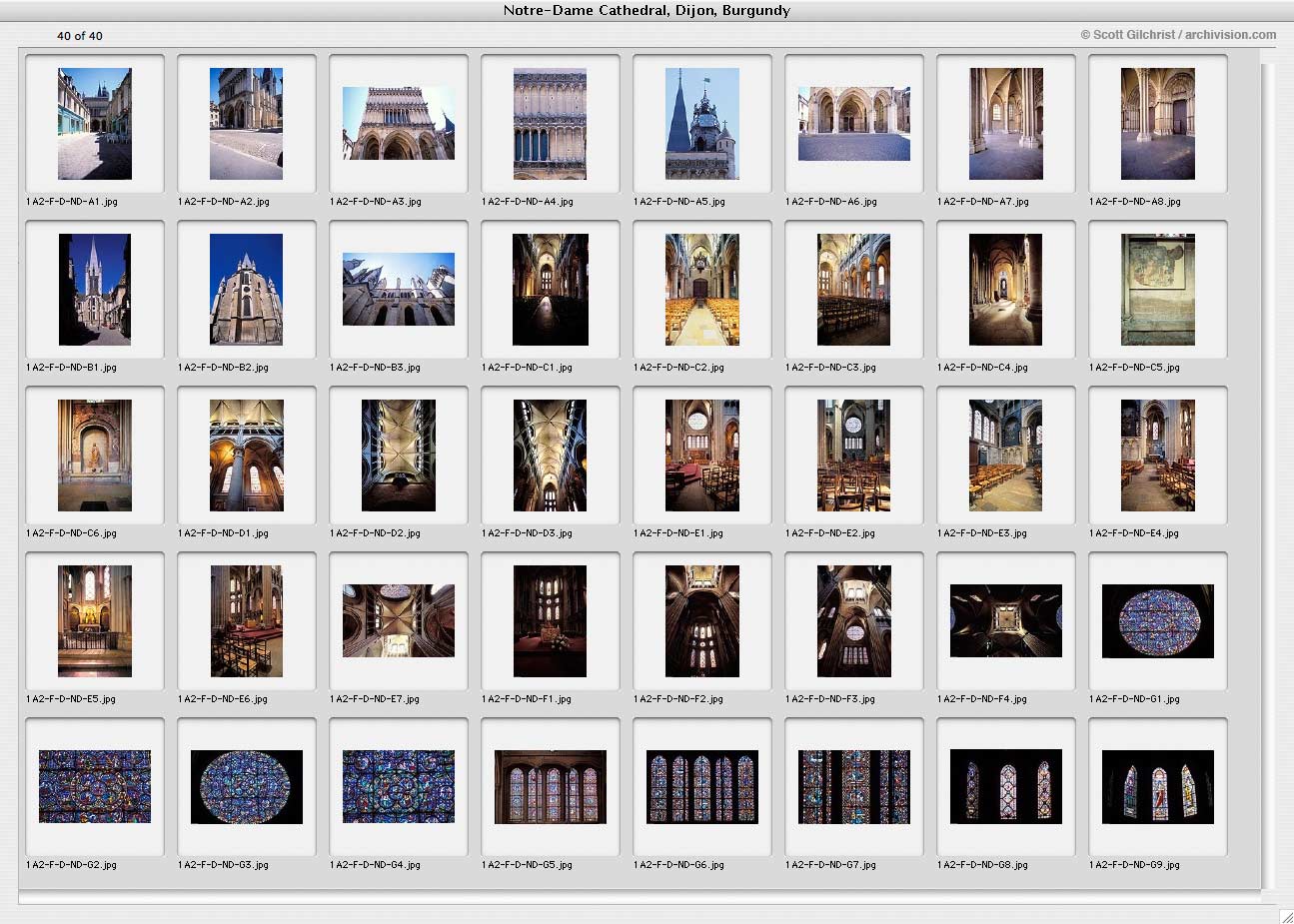Select thumbnail 1A2-F-D-ND-D1.jpg
Viewport: 1294px width, 924px height.
[x=247, y=456]
